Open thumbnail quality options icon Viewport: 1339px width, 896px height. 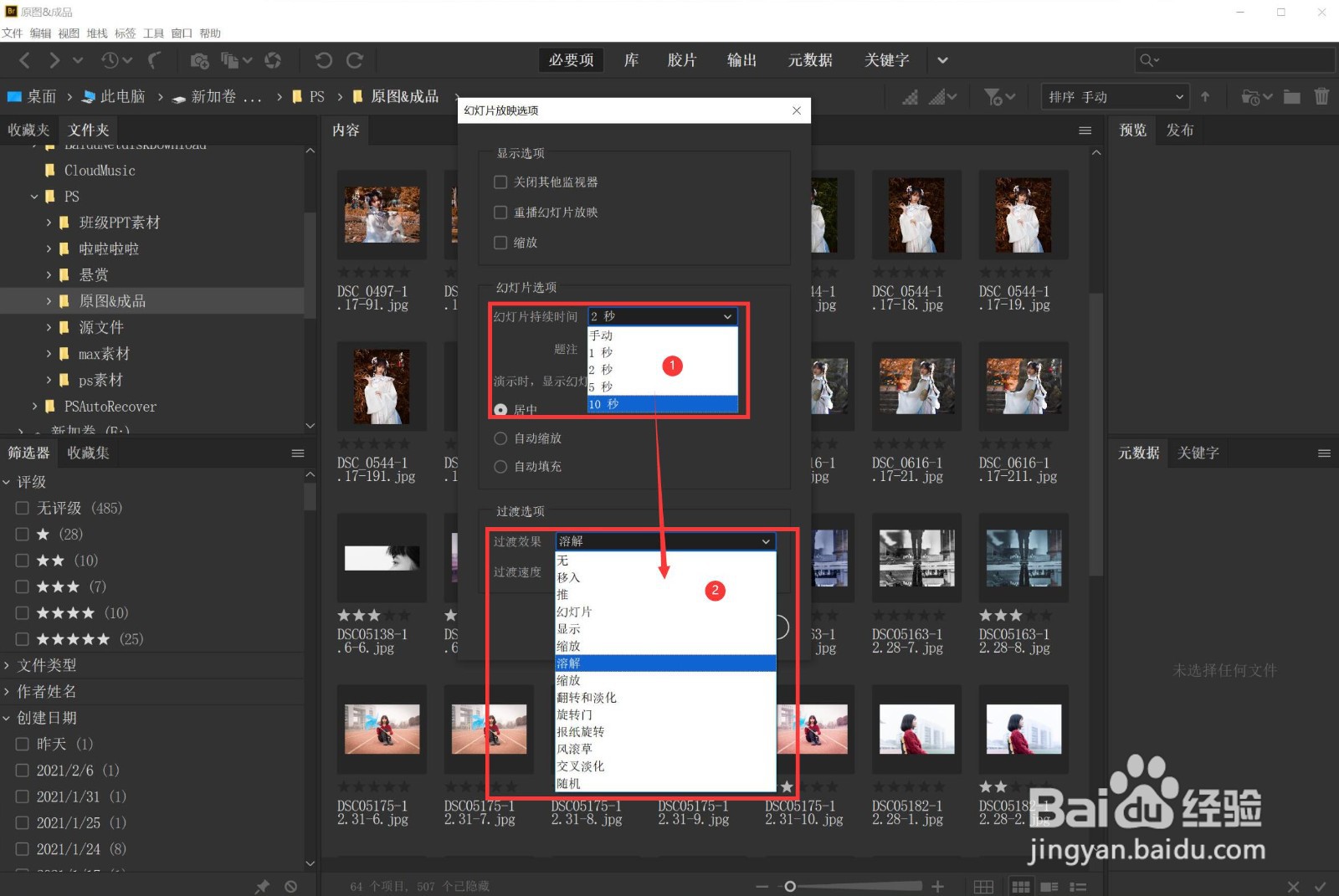(x=942, y=97)
